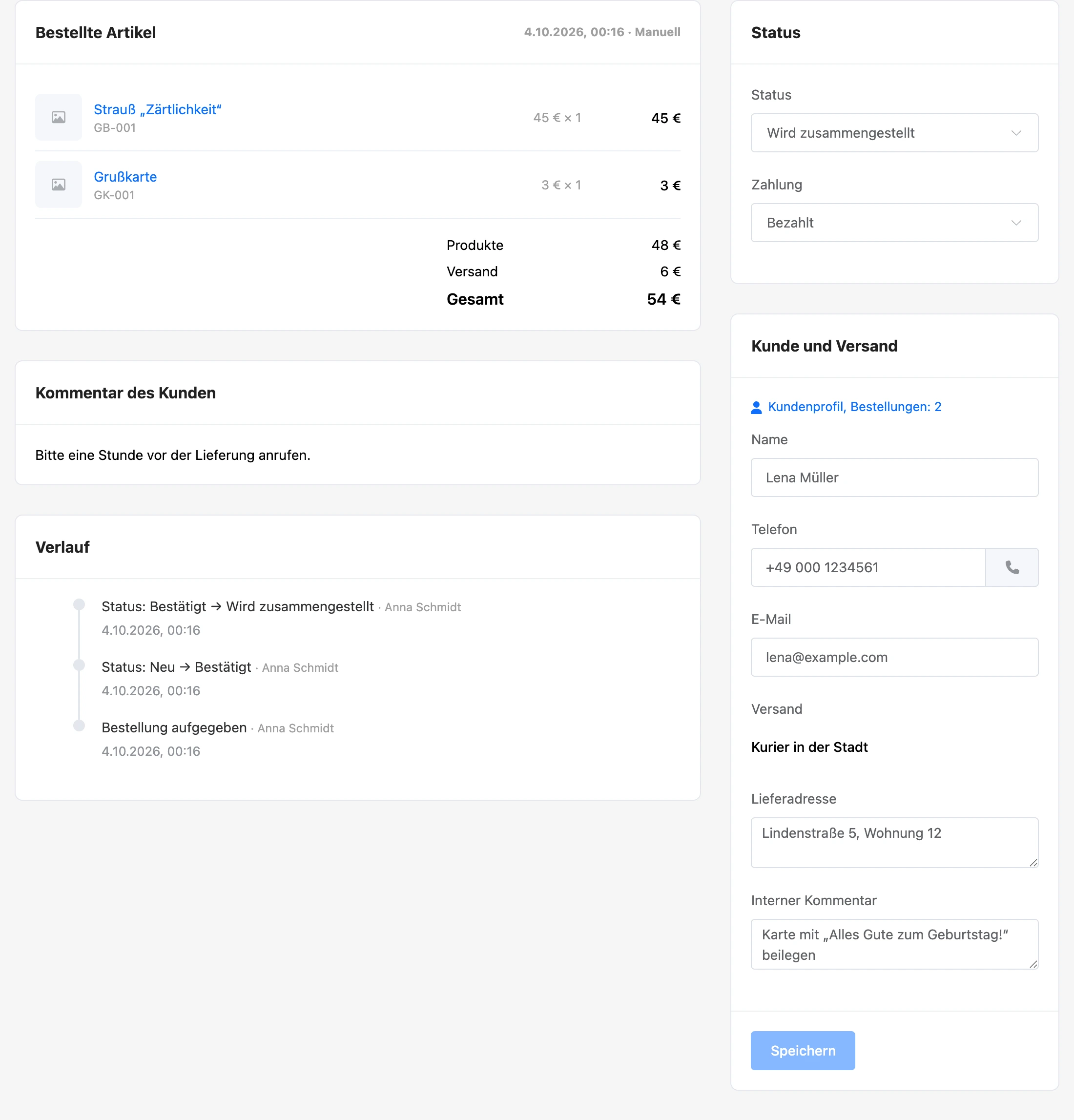Click SKU text 'GB-001'
Viewport: 1074px width, 1120px height.
tap(115, 128)
